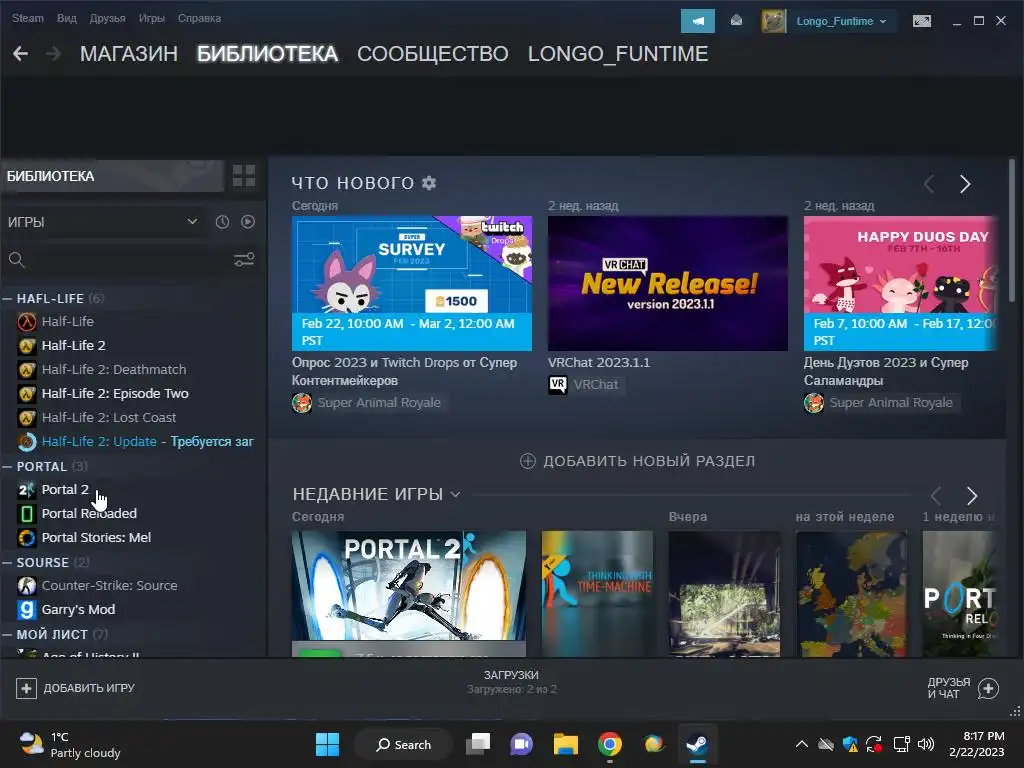Open the Super Animal Royale survey news image
Viewport: 1024px width, 768px height.
pyautogui.click(x=411, y=283)
